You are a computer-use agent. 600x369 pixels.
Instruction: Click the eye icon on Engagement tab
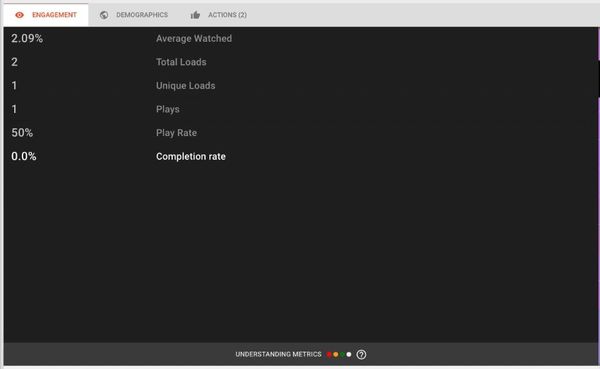[x=20, y=15]
